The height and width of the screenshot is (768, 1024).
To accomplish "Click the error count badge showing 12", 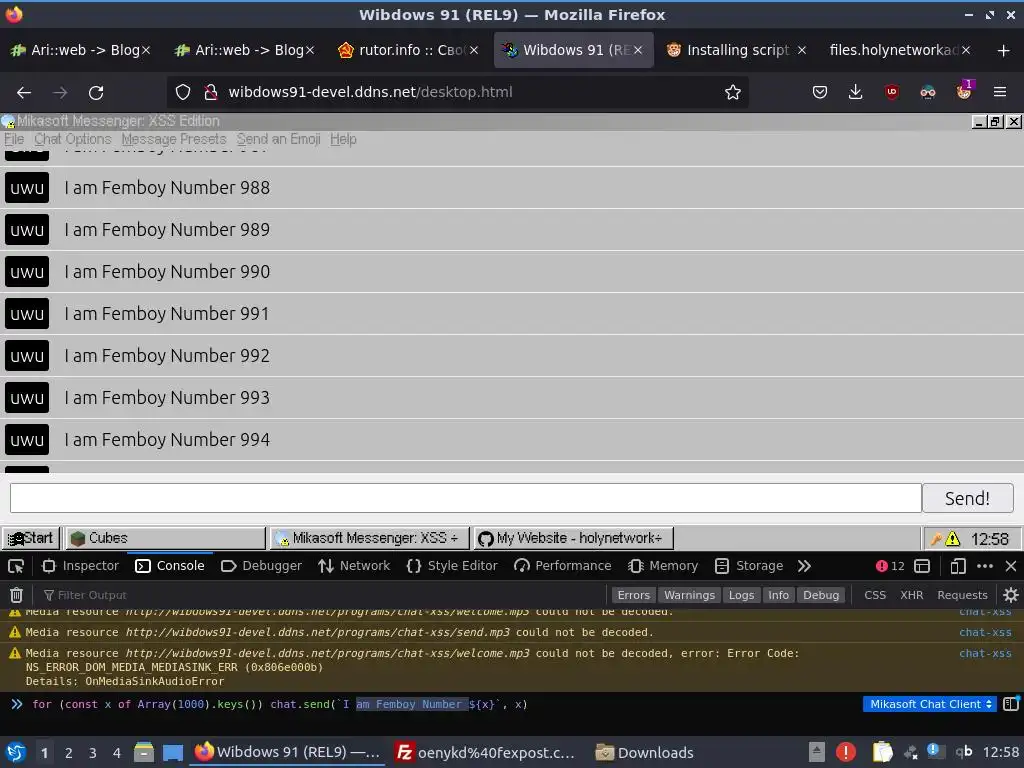I will (x=890, y=566).
